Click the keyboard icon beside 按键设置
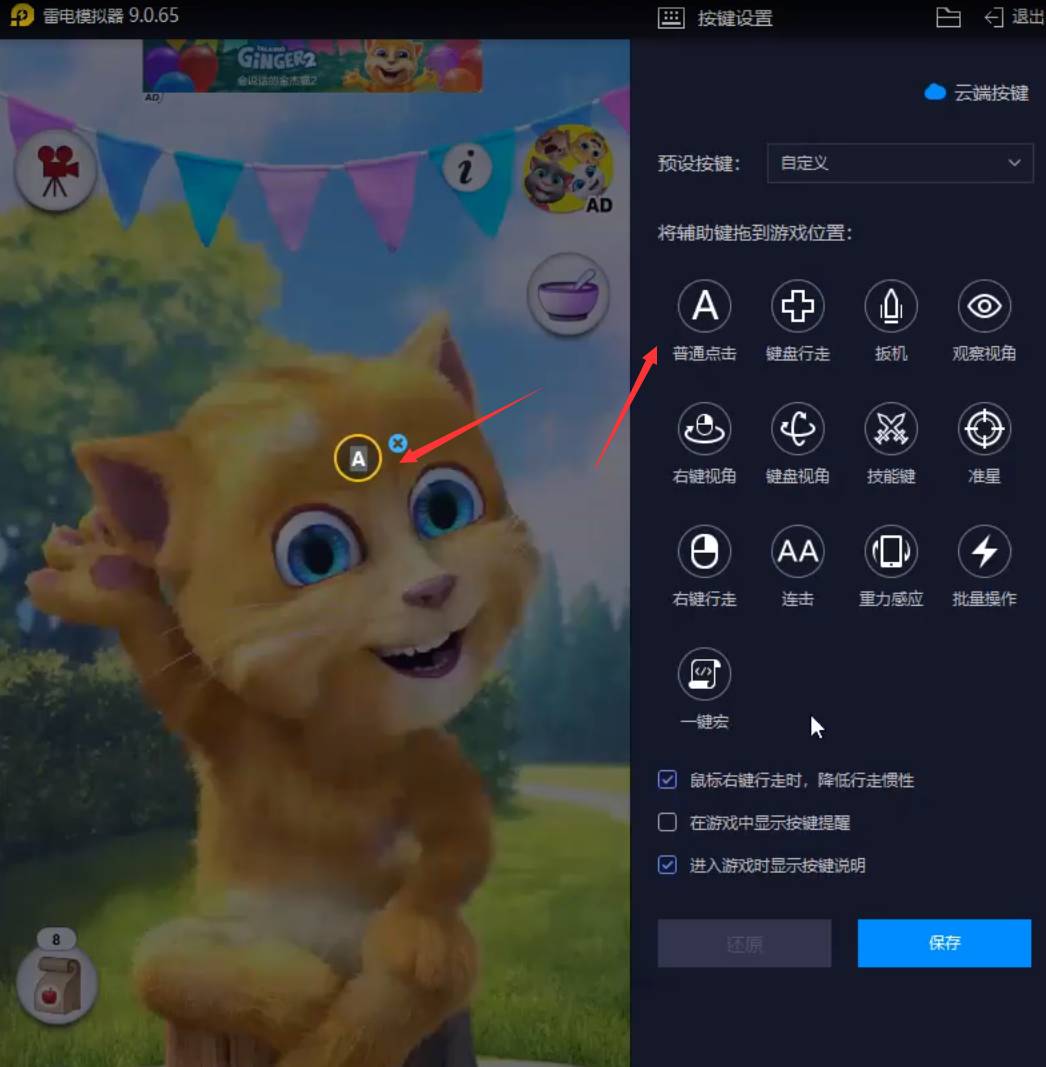 [671, 18]
